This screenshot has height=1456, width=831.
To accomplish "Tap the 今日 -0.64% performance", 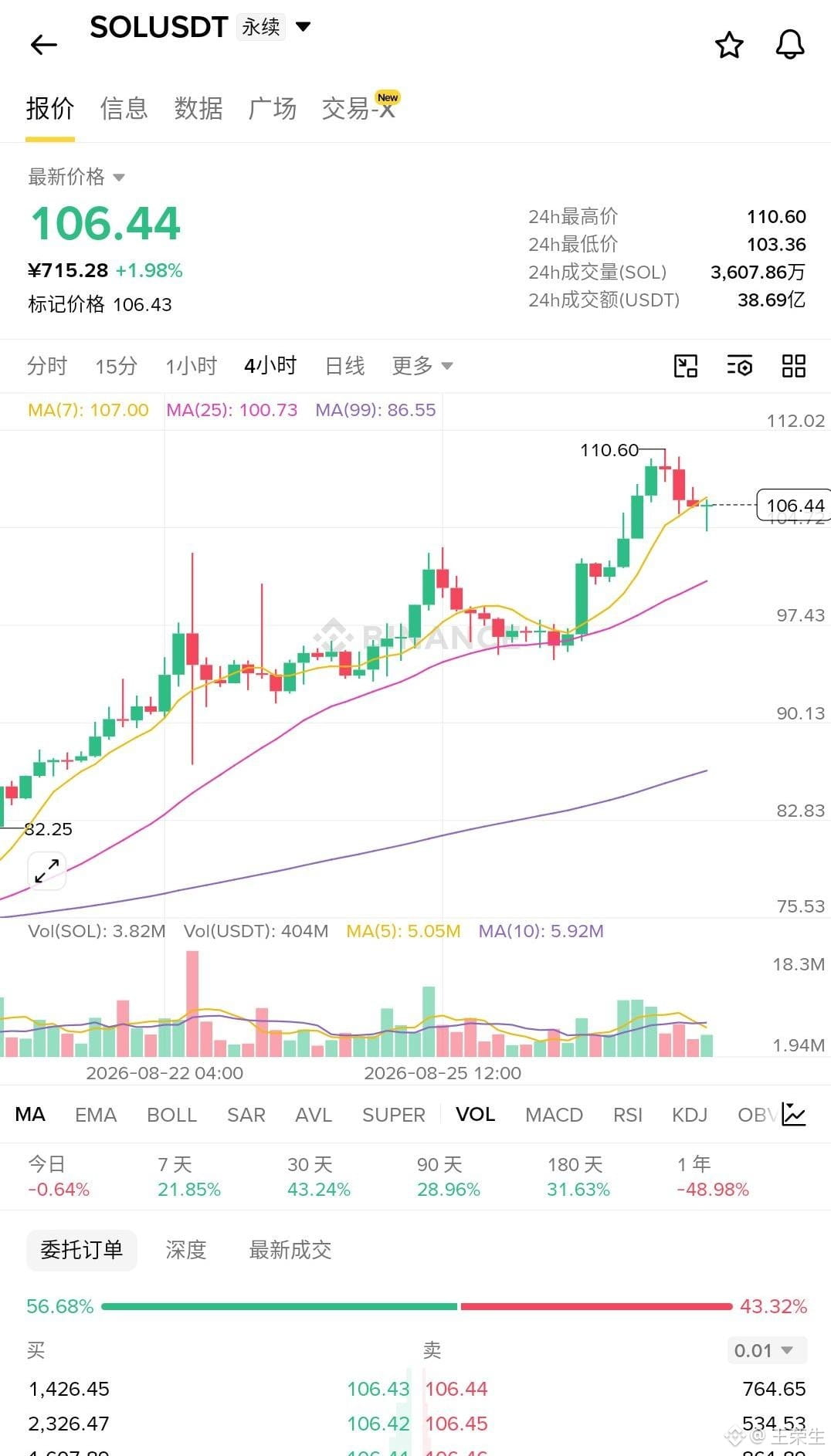I will point(59,1177).
